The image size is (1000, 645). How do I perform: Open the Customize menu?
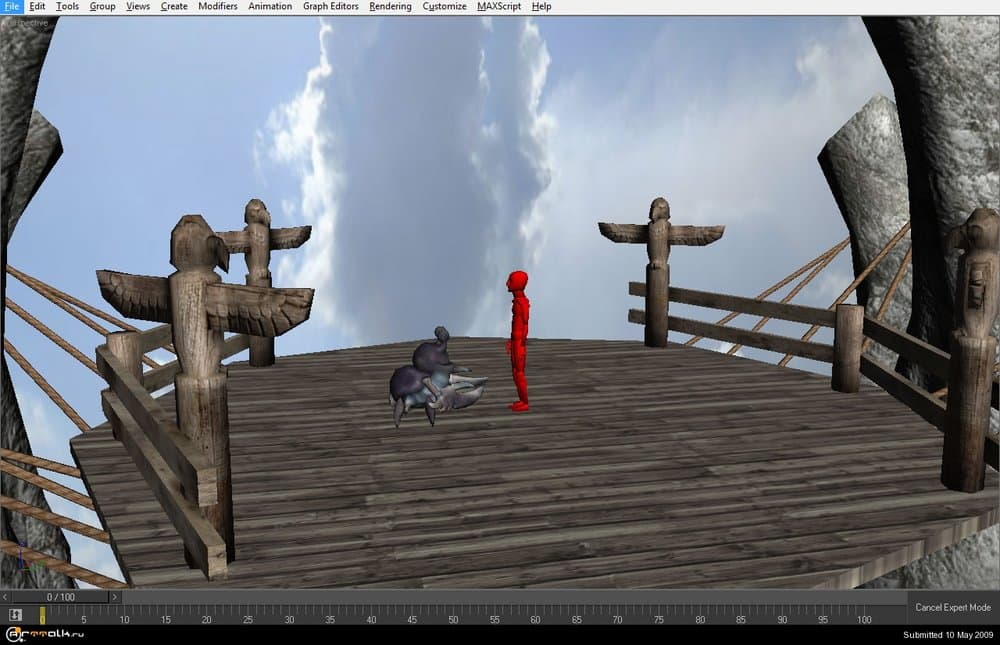pyautogui.click(x=444, y=6)
